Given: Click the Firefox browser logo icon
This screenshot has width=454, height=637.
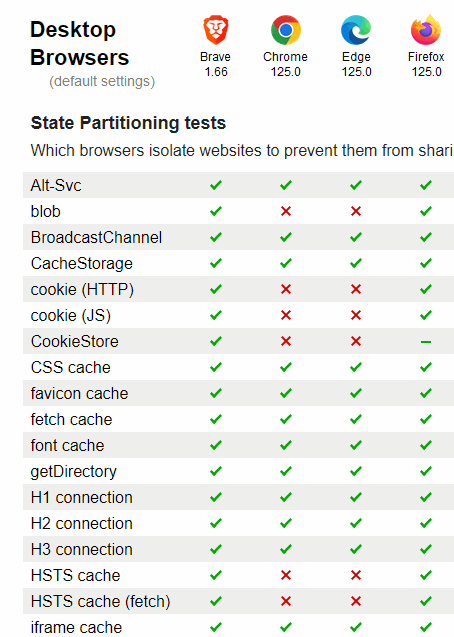Looking at the screenshot, I should [426, 30].
